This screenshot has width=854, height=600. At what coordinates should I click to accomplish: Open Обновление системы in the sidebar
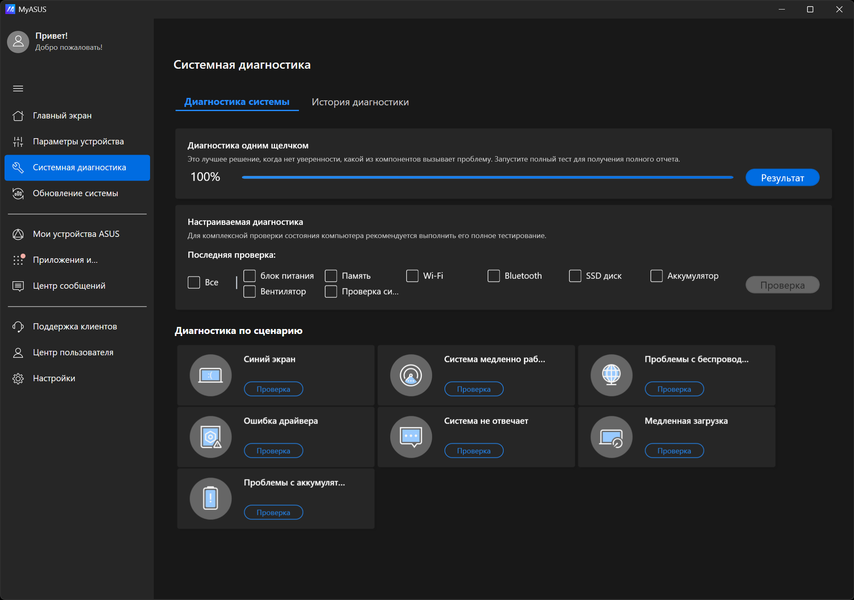75,193
